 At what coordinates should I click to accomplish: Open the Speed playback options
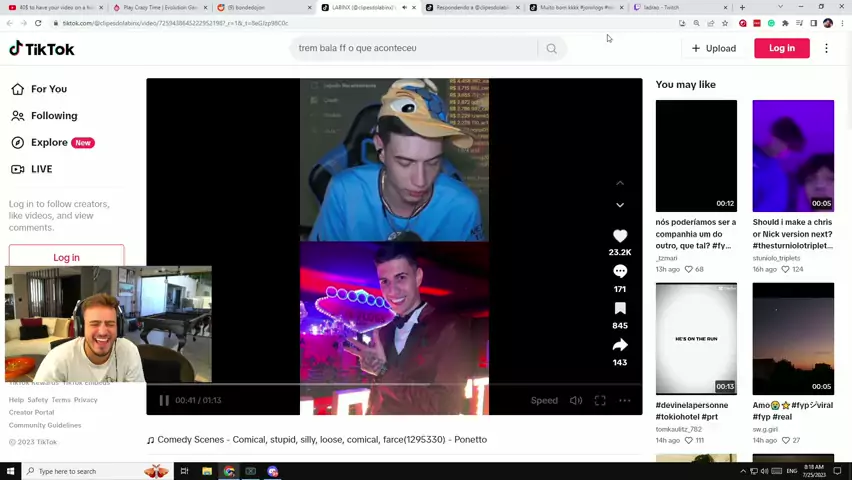pyautogui.click(x=544, y=400)
